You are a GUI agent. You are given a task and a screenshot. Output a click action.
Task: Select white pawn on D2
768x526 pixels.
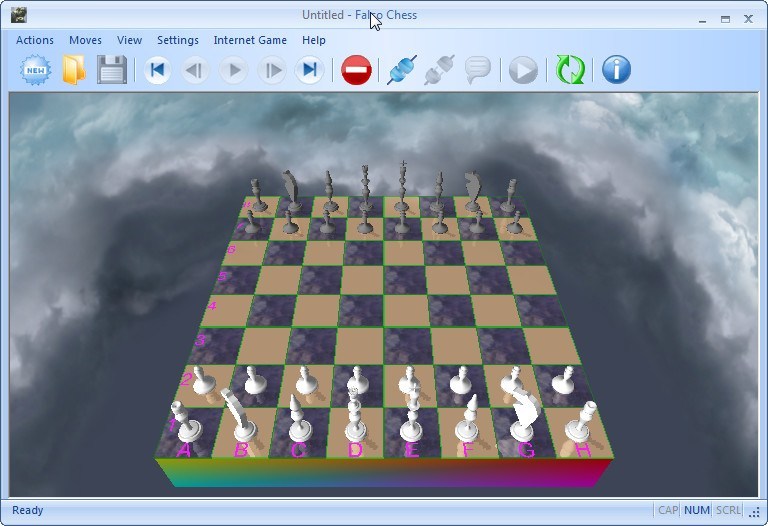coord(358,382)
